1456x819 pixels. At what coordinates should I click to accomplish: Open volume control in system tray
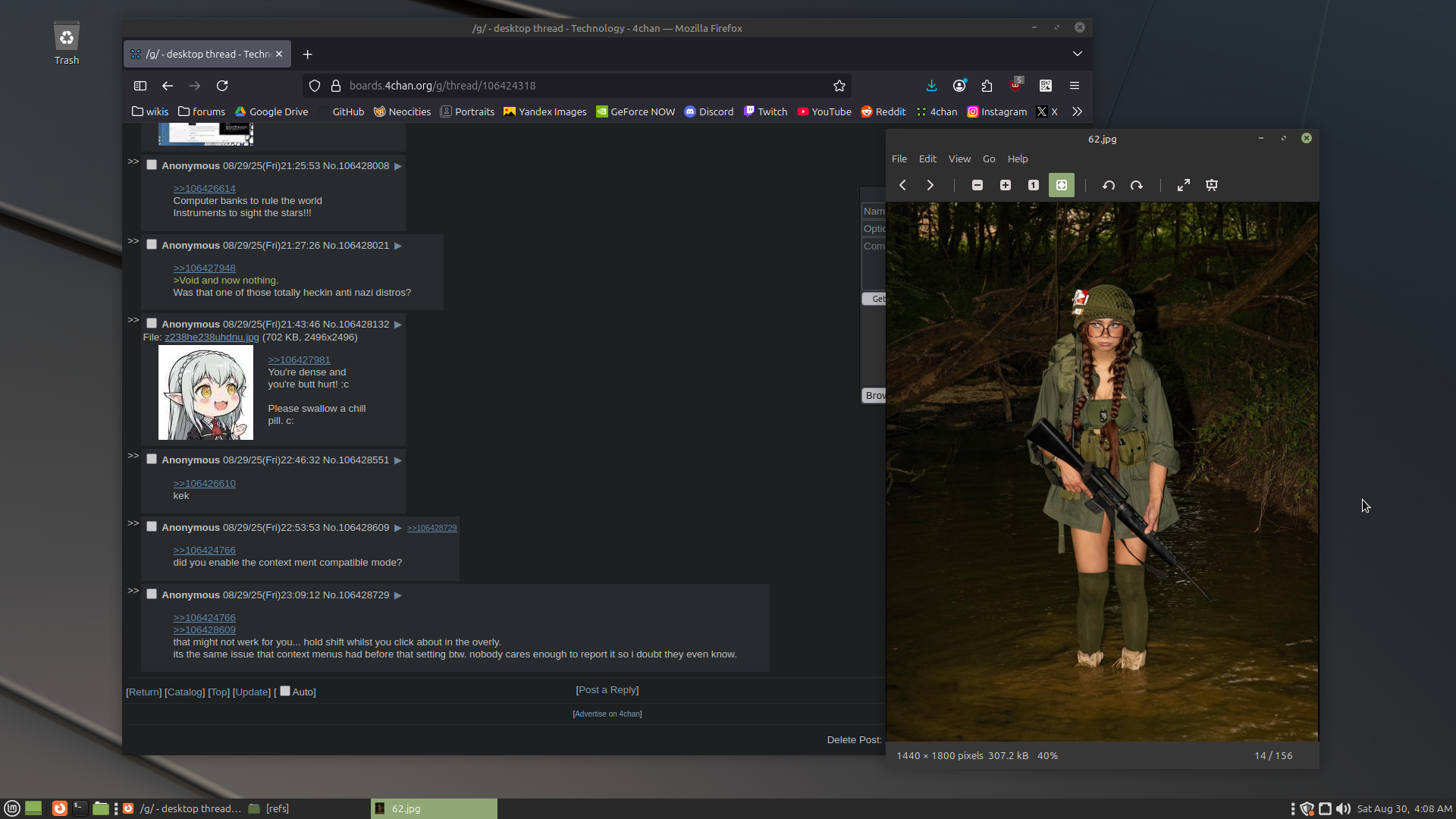pos(1343,808)
